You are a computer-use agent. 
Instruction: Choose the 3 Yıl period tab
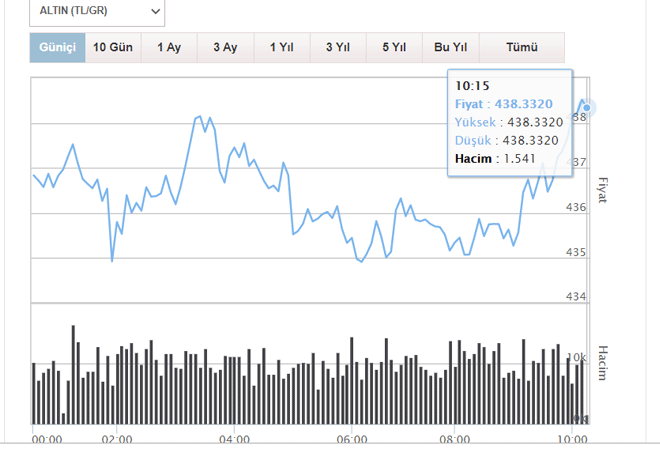[x=337, y=48]
